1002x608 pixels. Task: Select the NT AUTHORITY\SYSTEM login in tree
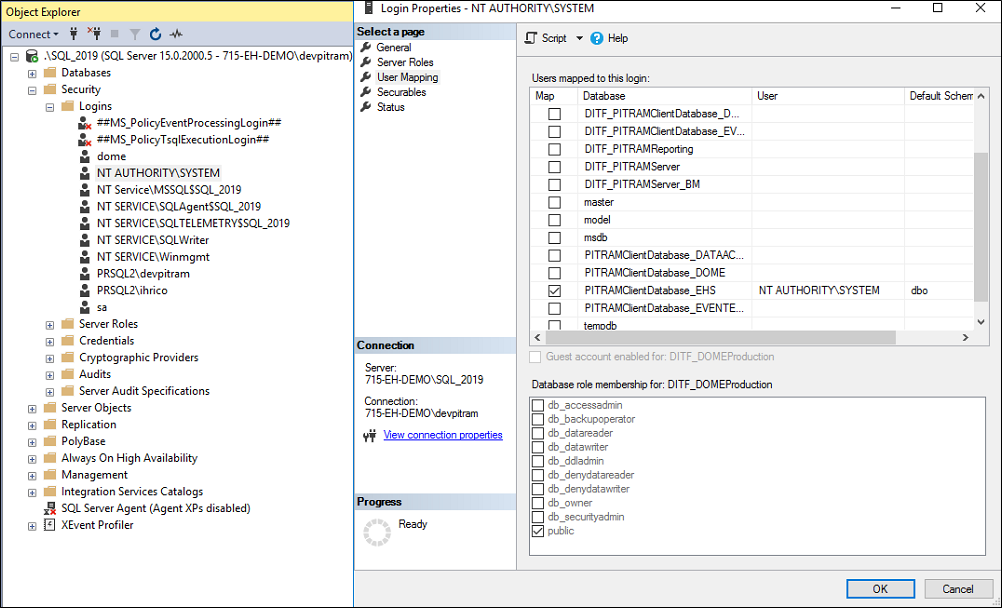(x=158, y=173)
